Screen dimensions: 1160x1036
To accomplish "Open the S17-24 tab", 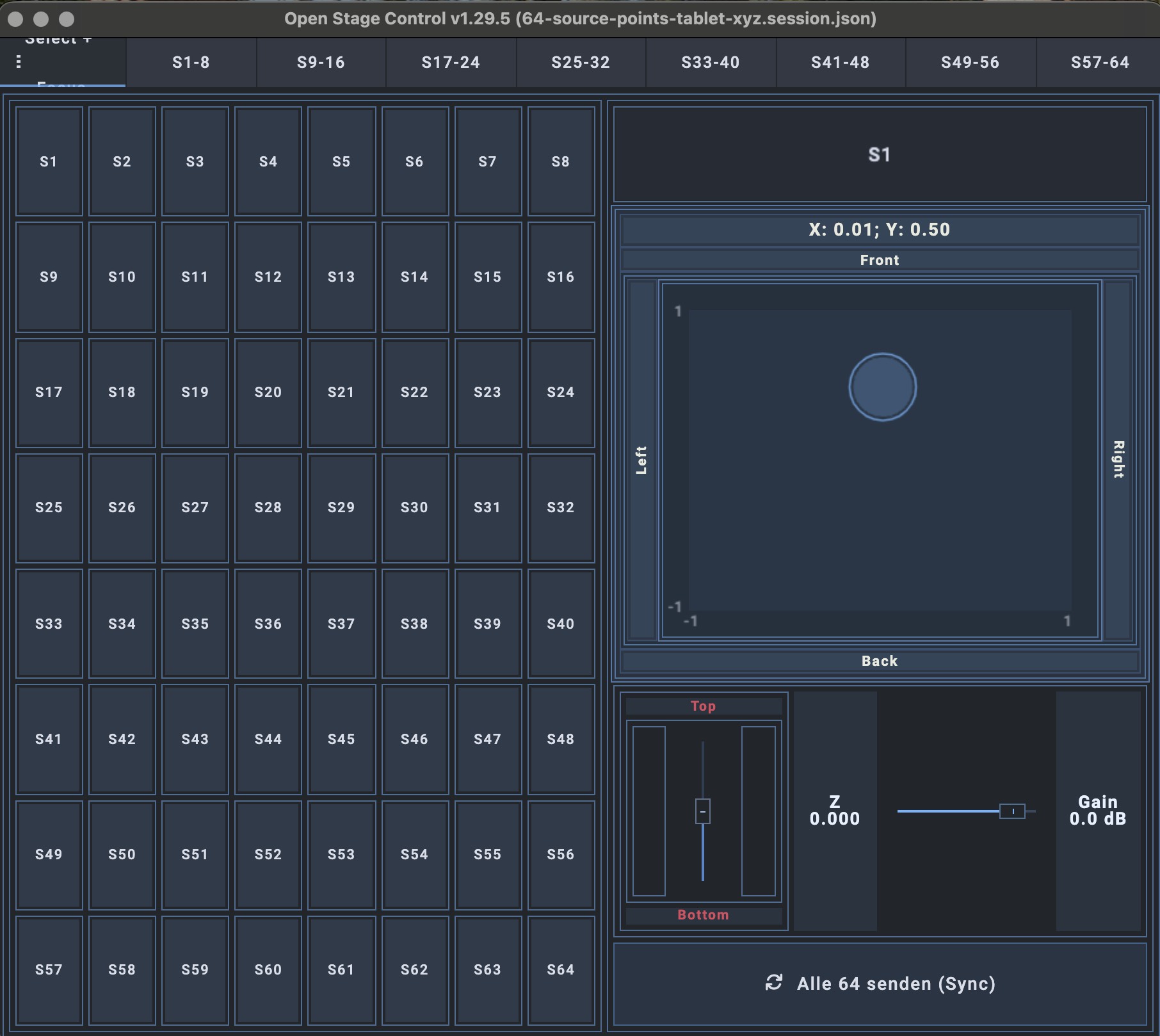I will click(451, 62).
